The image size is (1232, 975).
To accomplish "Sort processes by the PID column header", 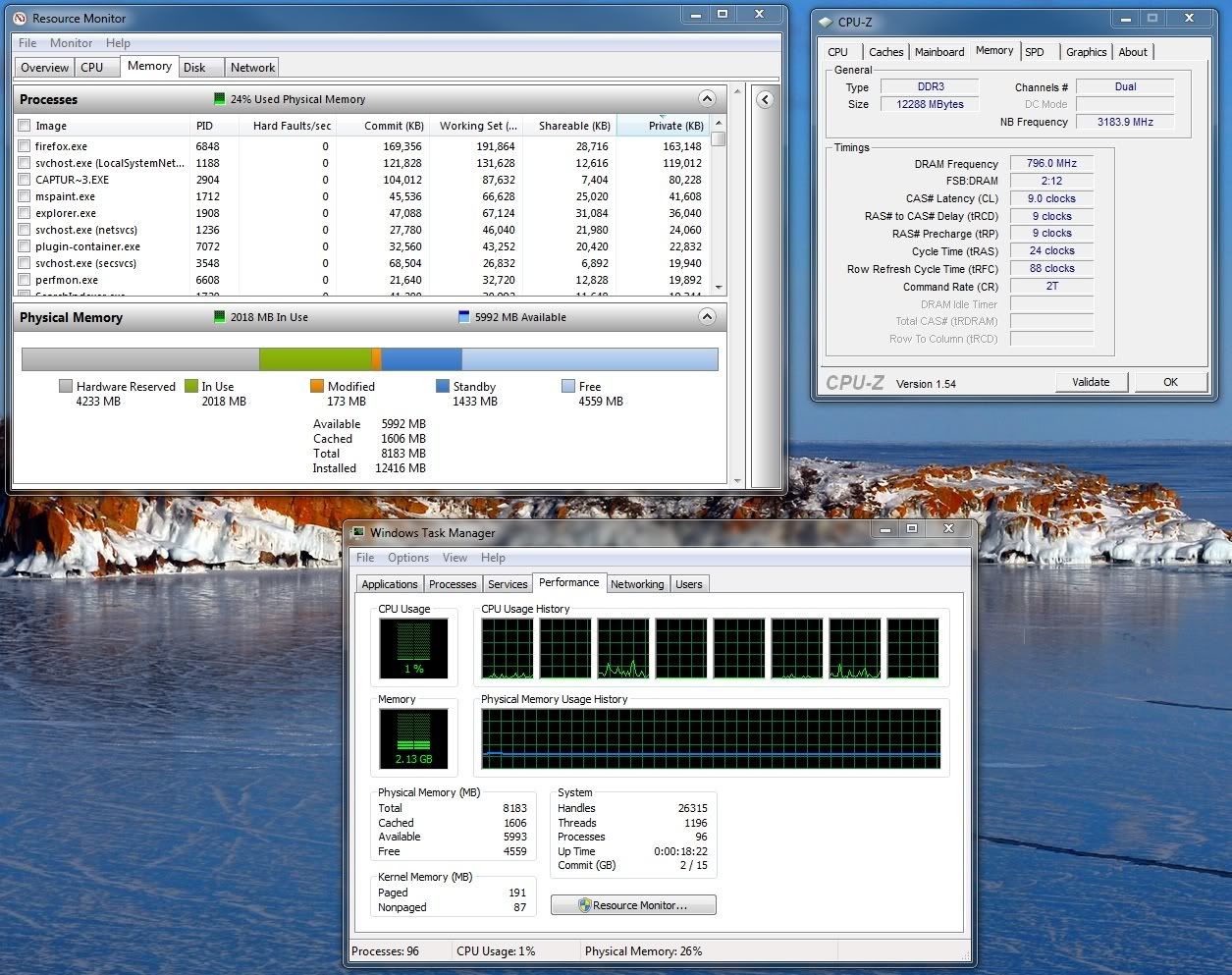I will click(x=215, y=126).
